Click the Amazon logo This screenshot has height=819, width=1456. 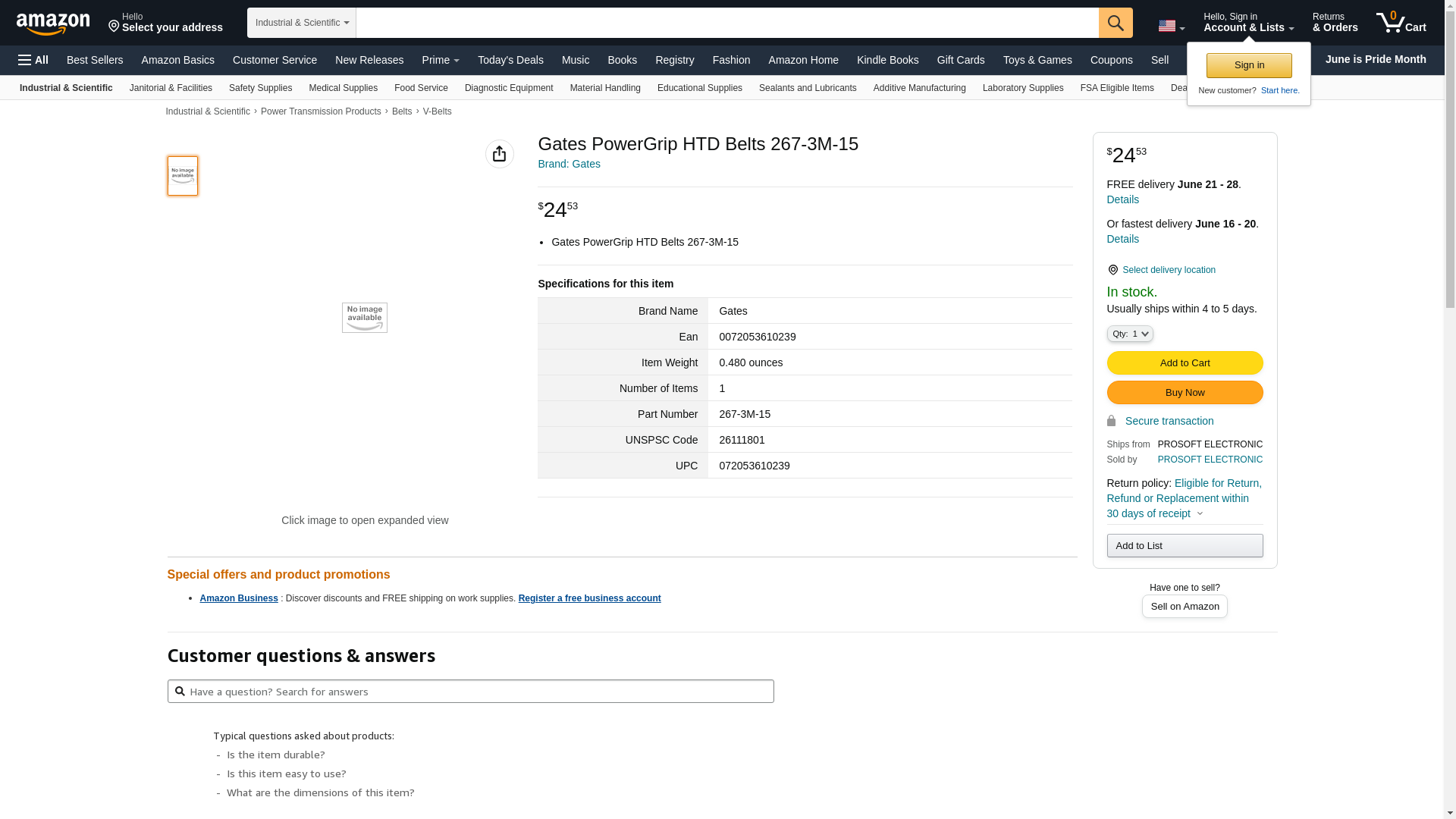[53, 24]
